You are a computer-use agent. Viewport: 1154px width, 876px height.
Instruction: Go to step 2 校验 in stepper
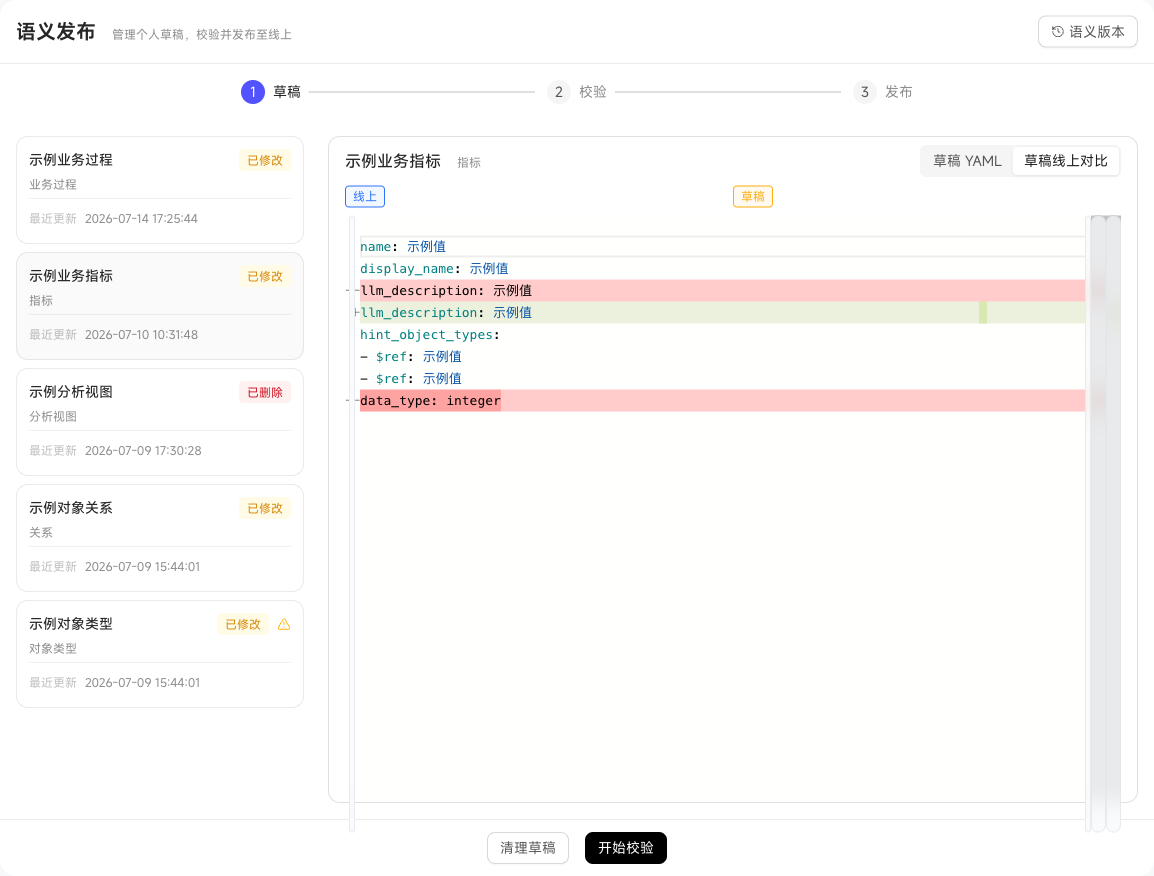559,92
